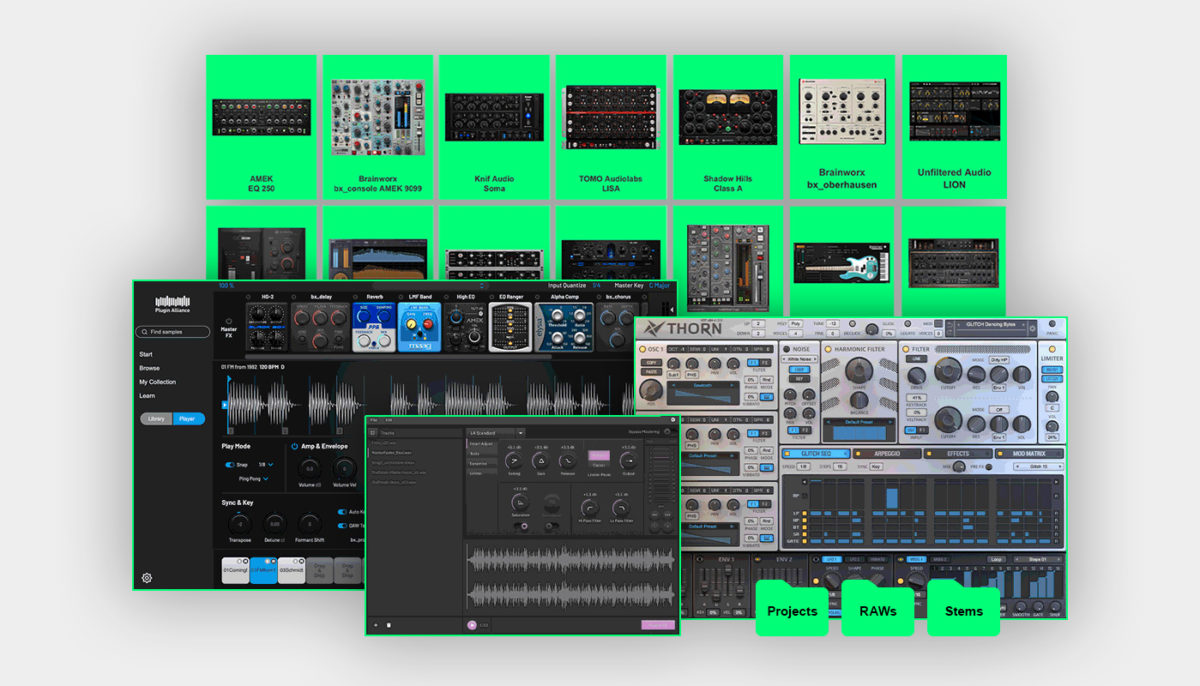The height and width of the screenshot is (686, 1200).
Task: Click the Saturation knob in mastering window
Action: [x=520, y=502]
